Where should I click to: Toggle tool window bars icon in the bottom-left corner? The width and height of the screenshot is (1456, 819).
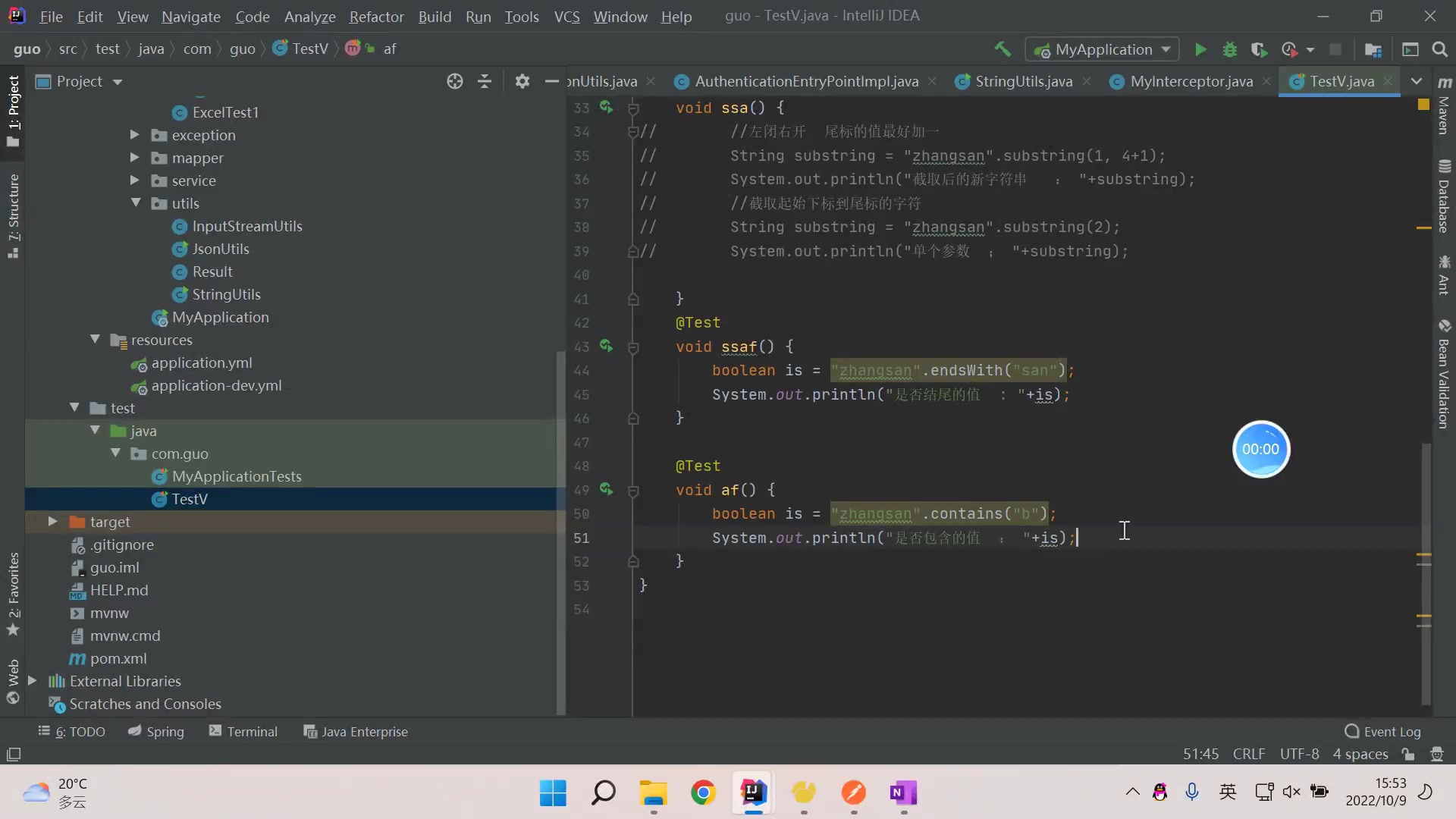pos(14,754)
